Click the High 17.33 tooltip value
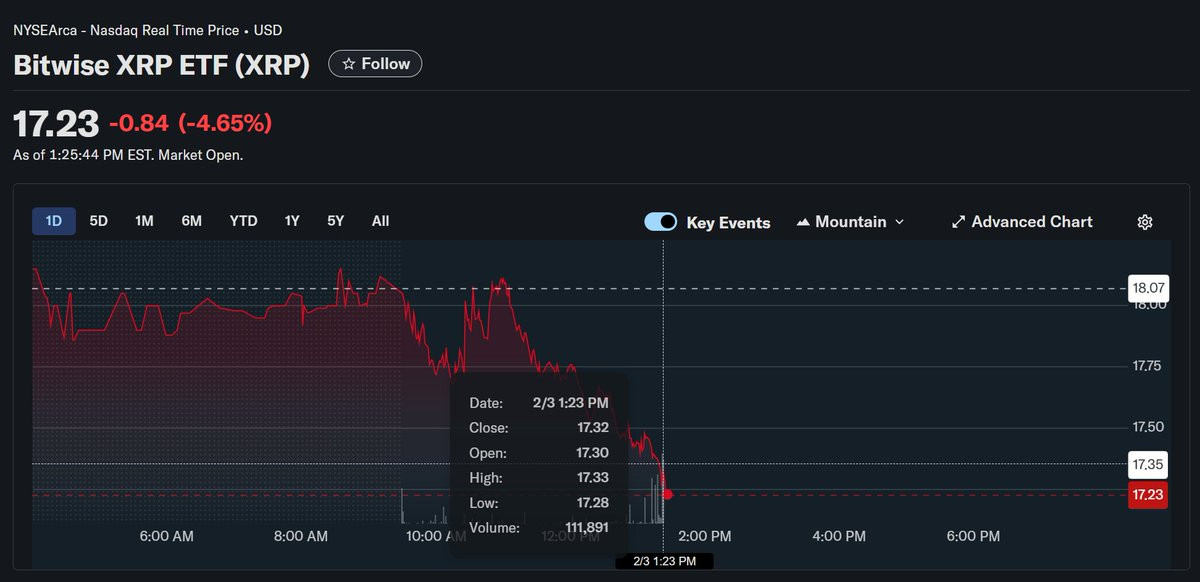 coord(592,478)
